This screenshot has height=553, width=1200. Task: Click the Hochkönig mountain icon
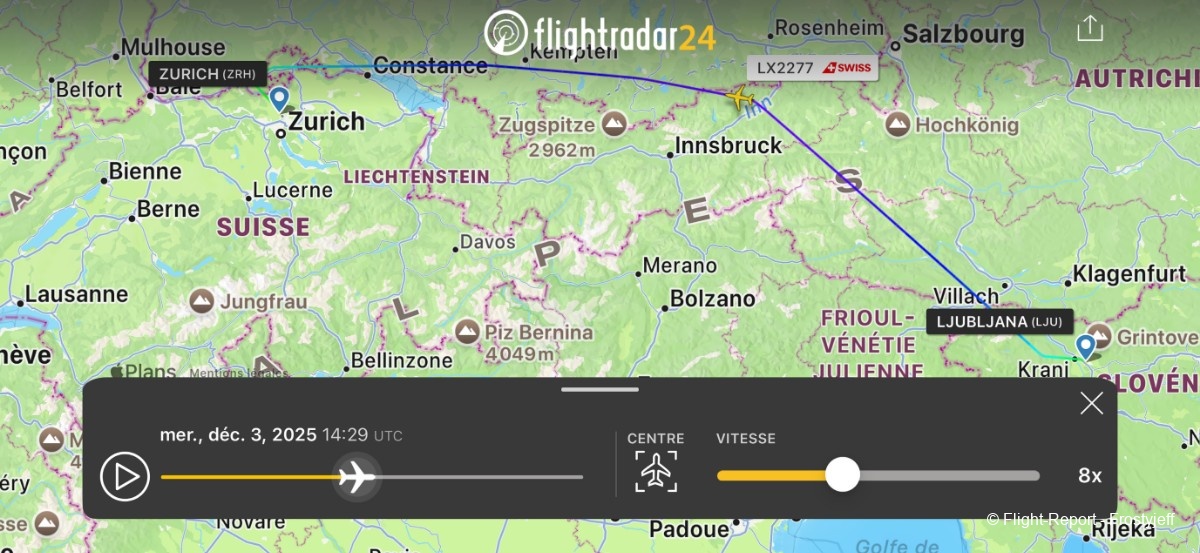[x=897, y=125]
